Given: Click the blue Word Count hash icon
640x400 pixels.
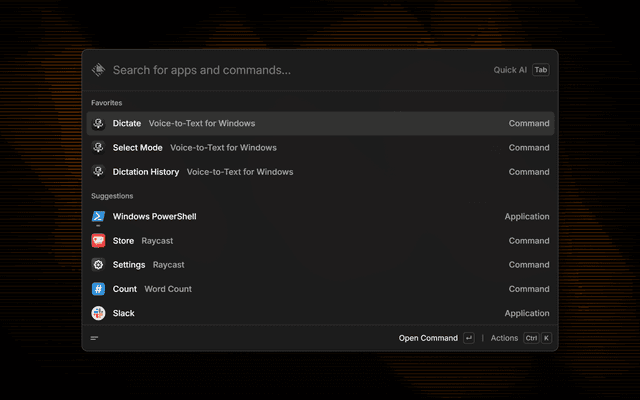Looking at the screenshot, I should (x=98, y=289).
